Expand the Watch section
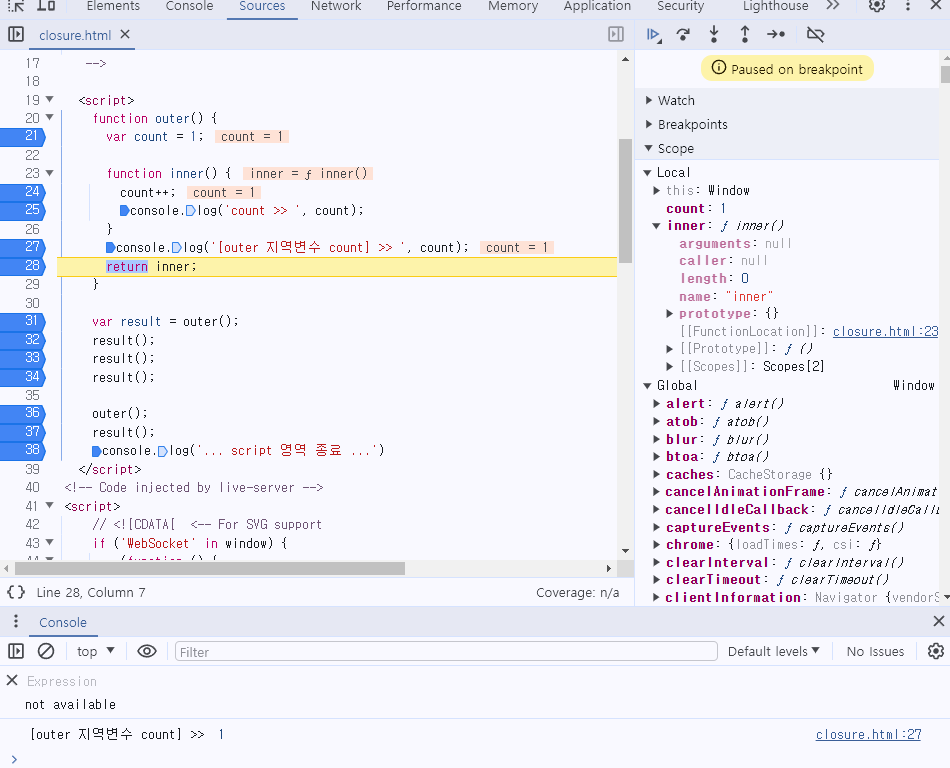Screen dimensions: 950x768 coord(649,100)
